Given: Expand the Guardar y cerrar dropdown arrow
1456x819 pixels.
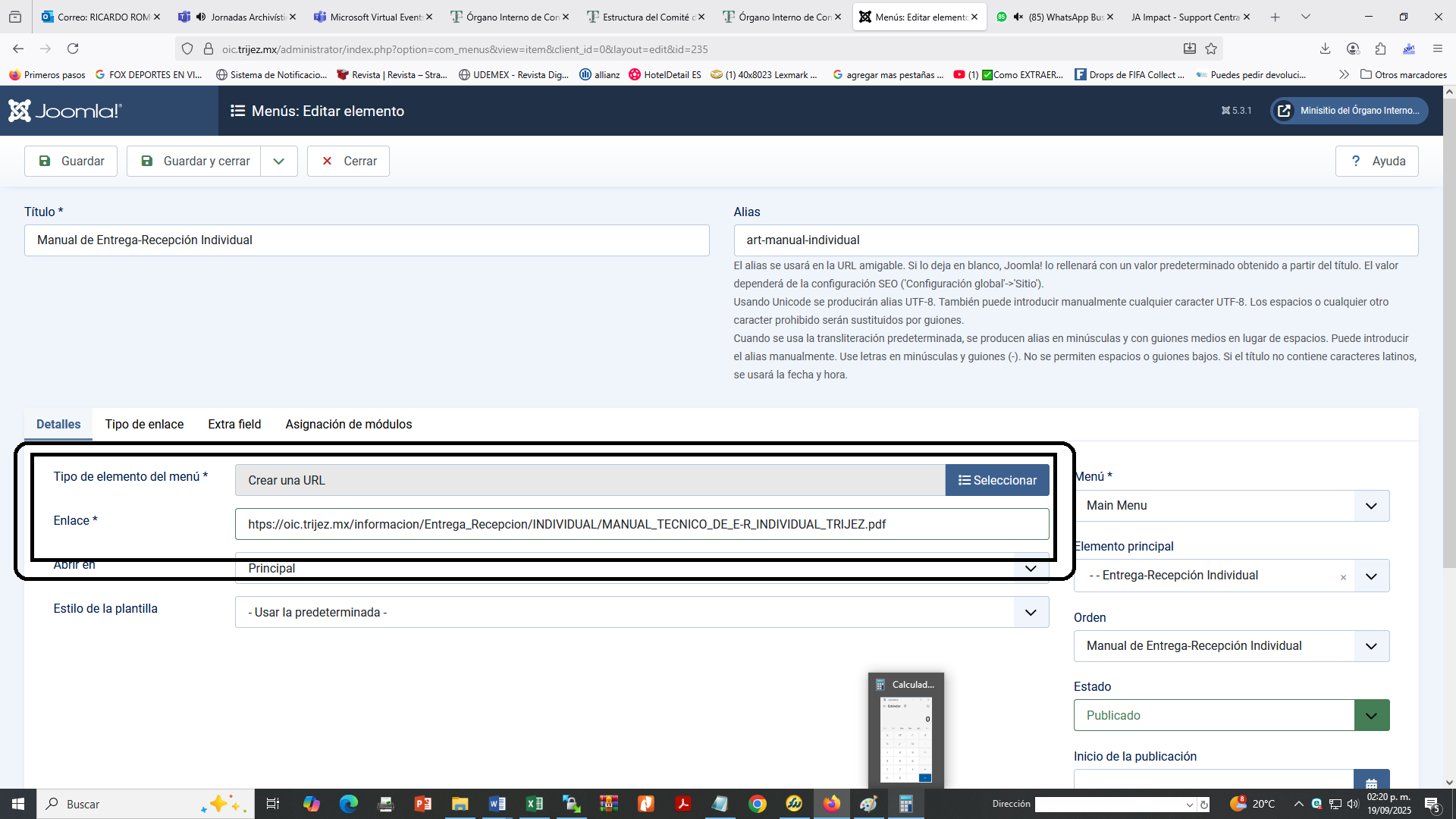Looking at the screenshot, I should [279, 162].
